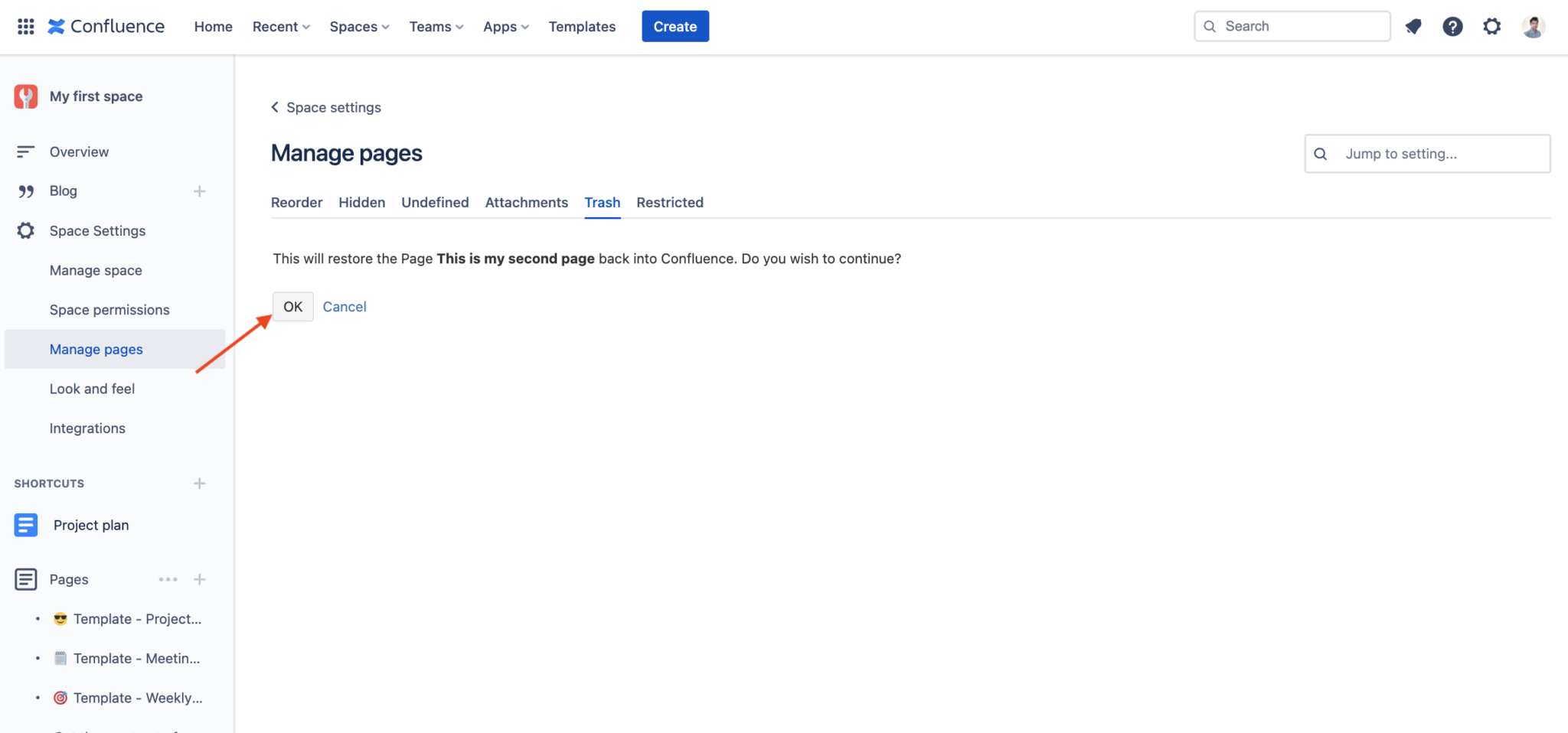Open the Teams dropdown
The height and width of the screenshot is (733, 1568).
coord(436,26)
